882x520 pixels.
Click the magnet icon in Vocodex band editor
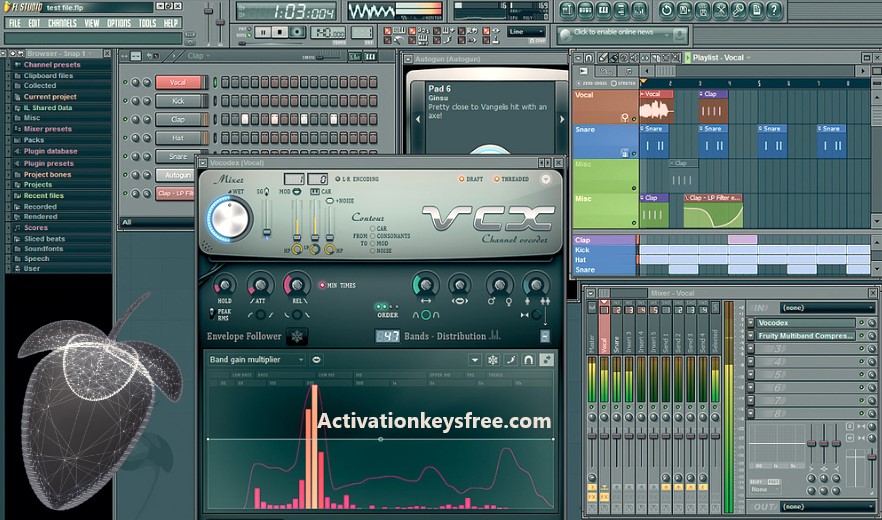click(x=528, y=360)
